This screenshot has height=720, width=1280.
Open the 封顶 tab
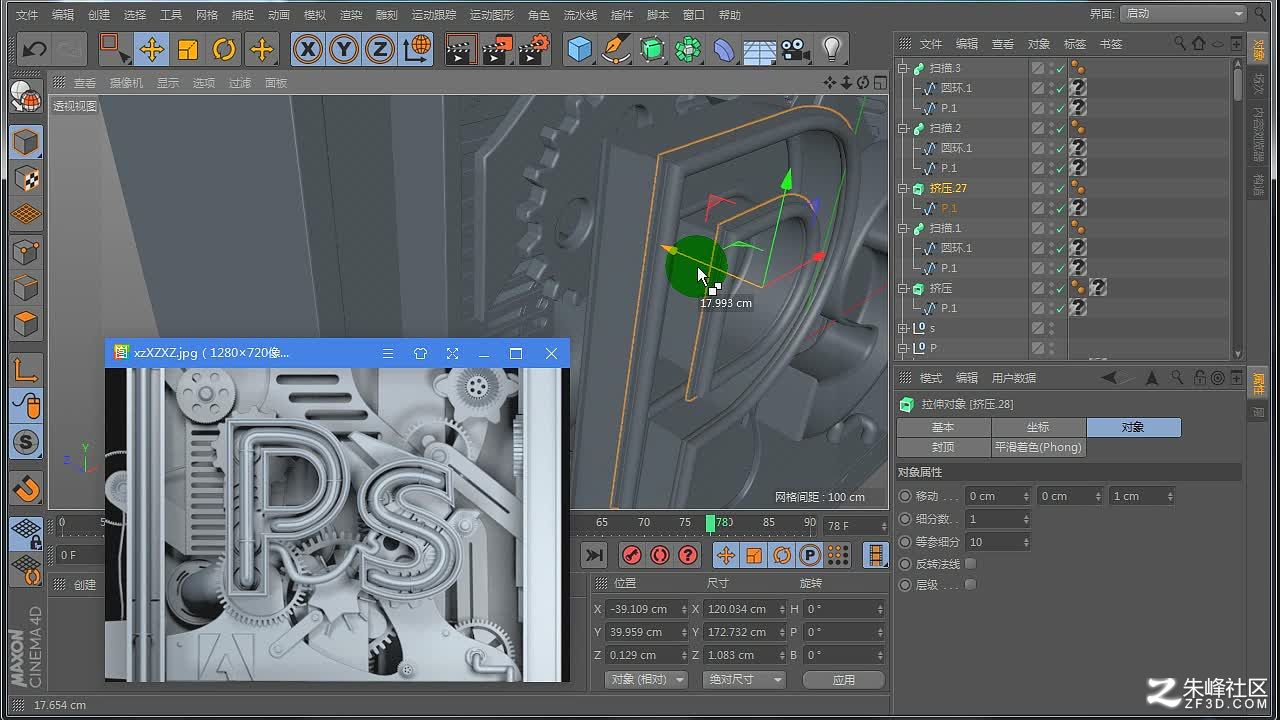pyautogui.click(x=943, y=447)
